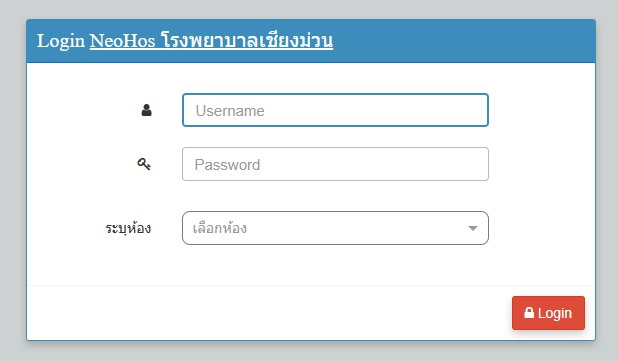Click the Login text on the red button
The height and width of the screenshot is (361, 618).
coord(555,313)
